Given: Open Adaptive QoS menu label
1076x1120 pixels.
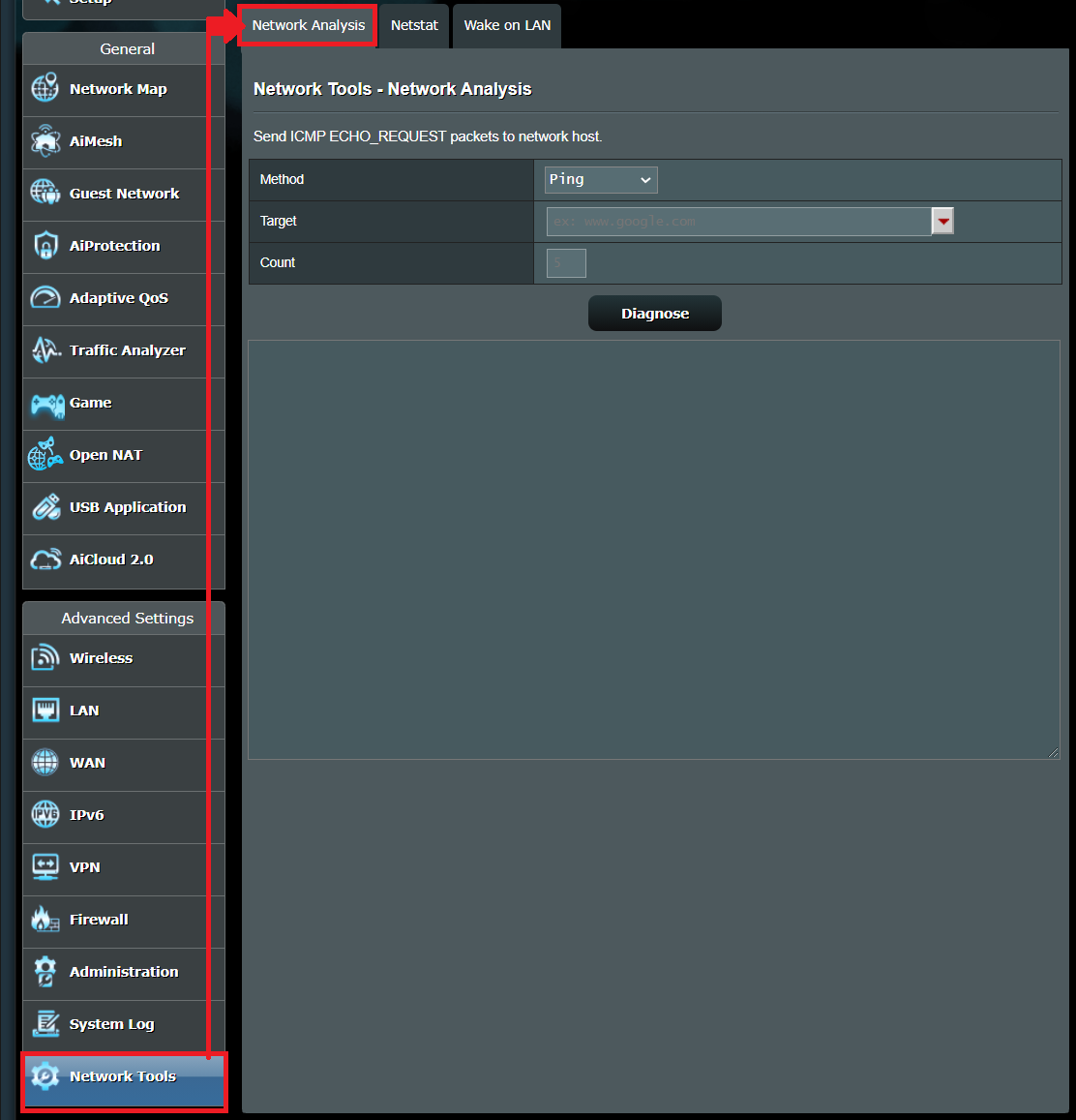Looking at the screenshot, I should [x=118, y=298].
